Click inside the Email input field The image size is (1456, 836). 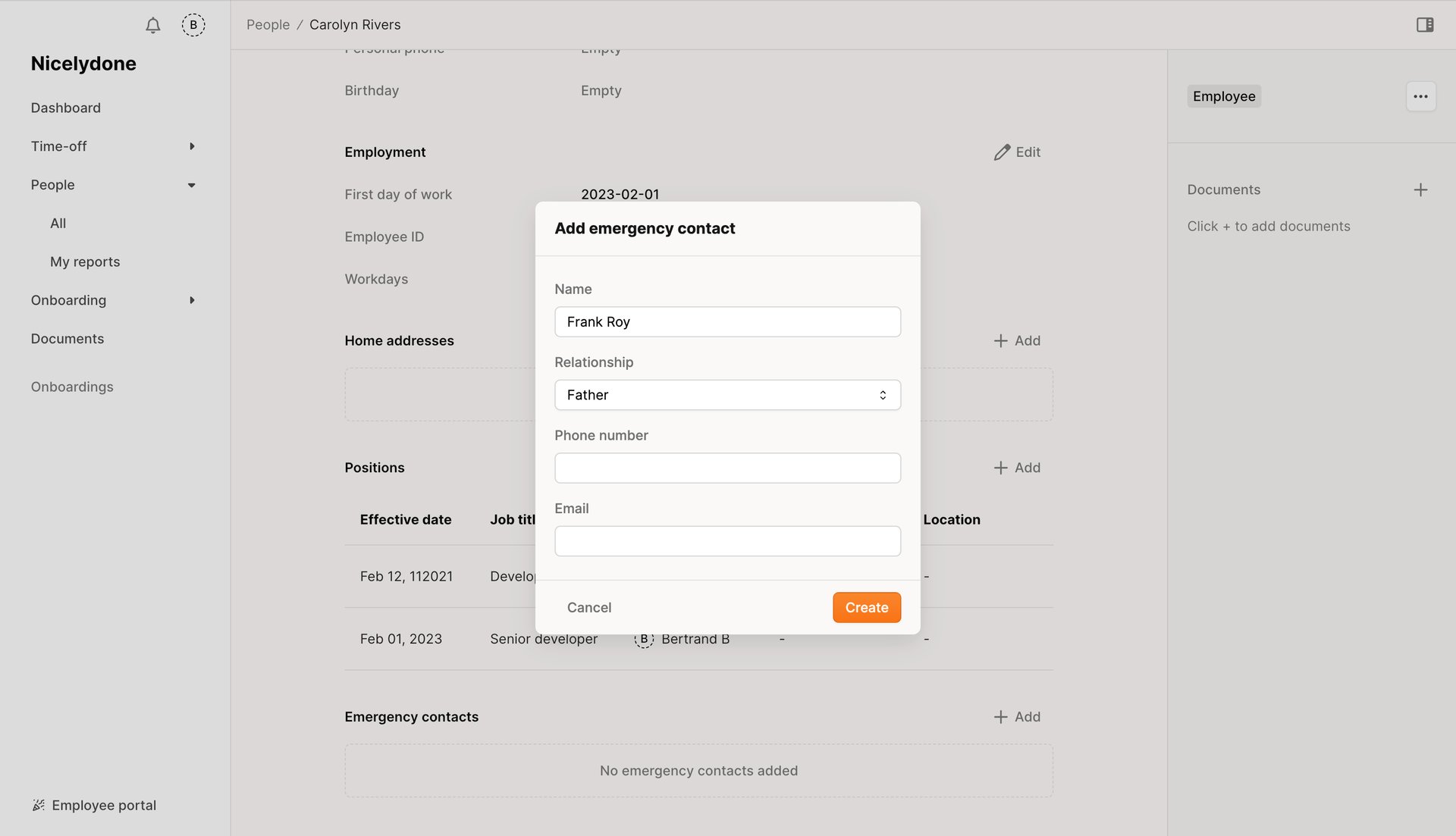click(x=726, y=540)
